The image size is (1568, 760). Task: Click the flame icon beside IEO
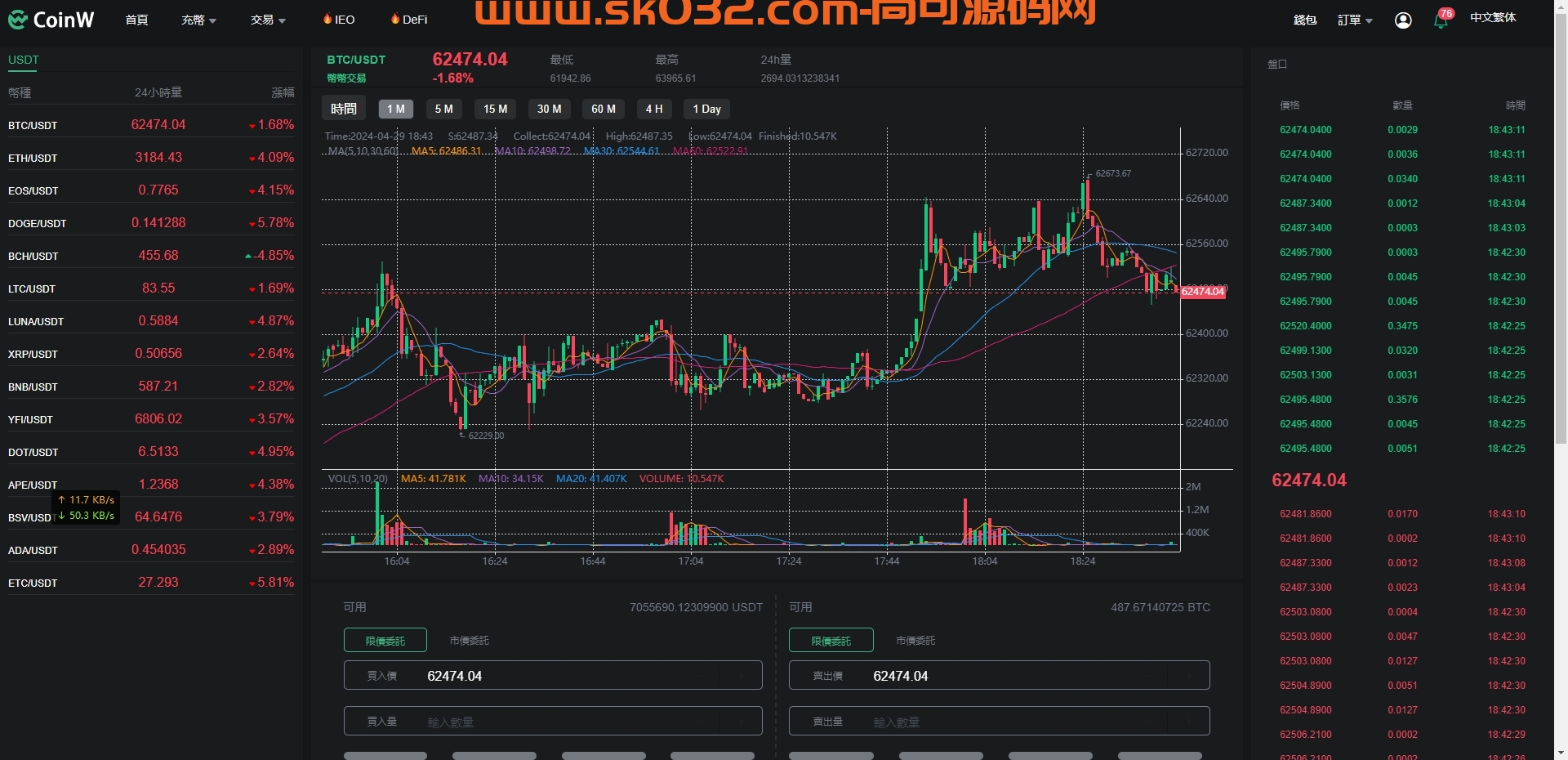tap(327, 19)
